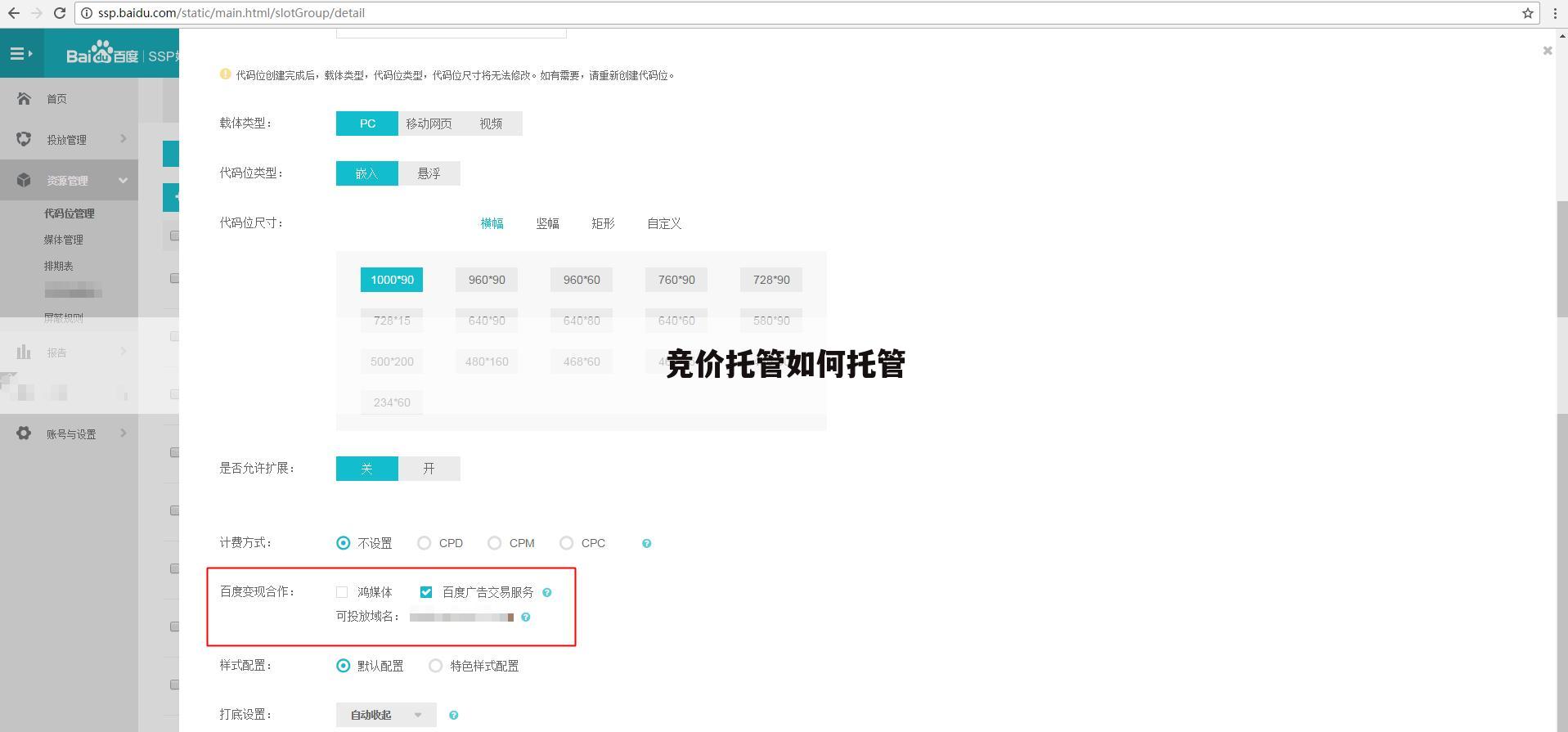
Task: Open 媒体管理 submenu item
Action: click(64, 240)
